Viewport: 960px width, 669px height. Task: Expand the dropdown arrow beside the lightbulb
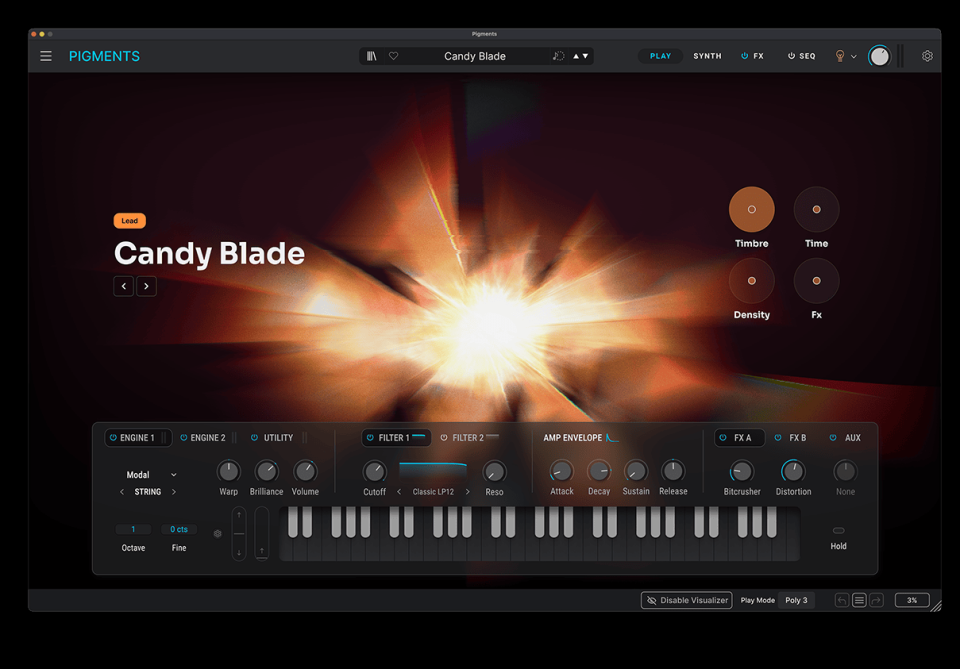854,57
